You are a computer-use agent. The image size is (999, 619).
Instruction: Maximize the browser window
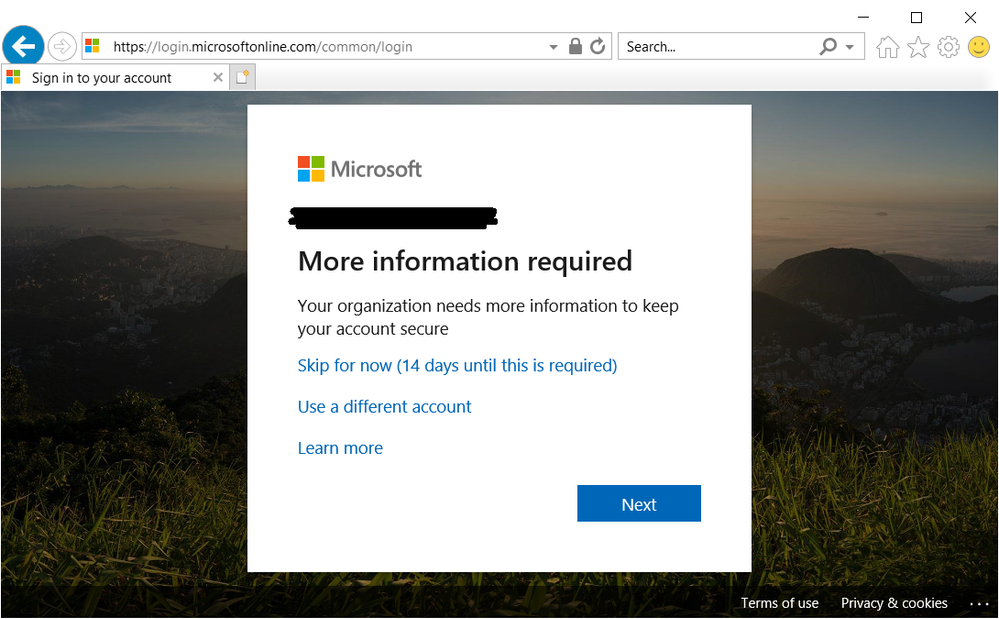pyautogui.click(x=916, y=17)
